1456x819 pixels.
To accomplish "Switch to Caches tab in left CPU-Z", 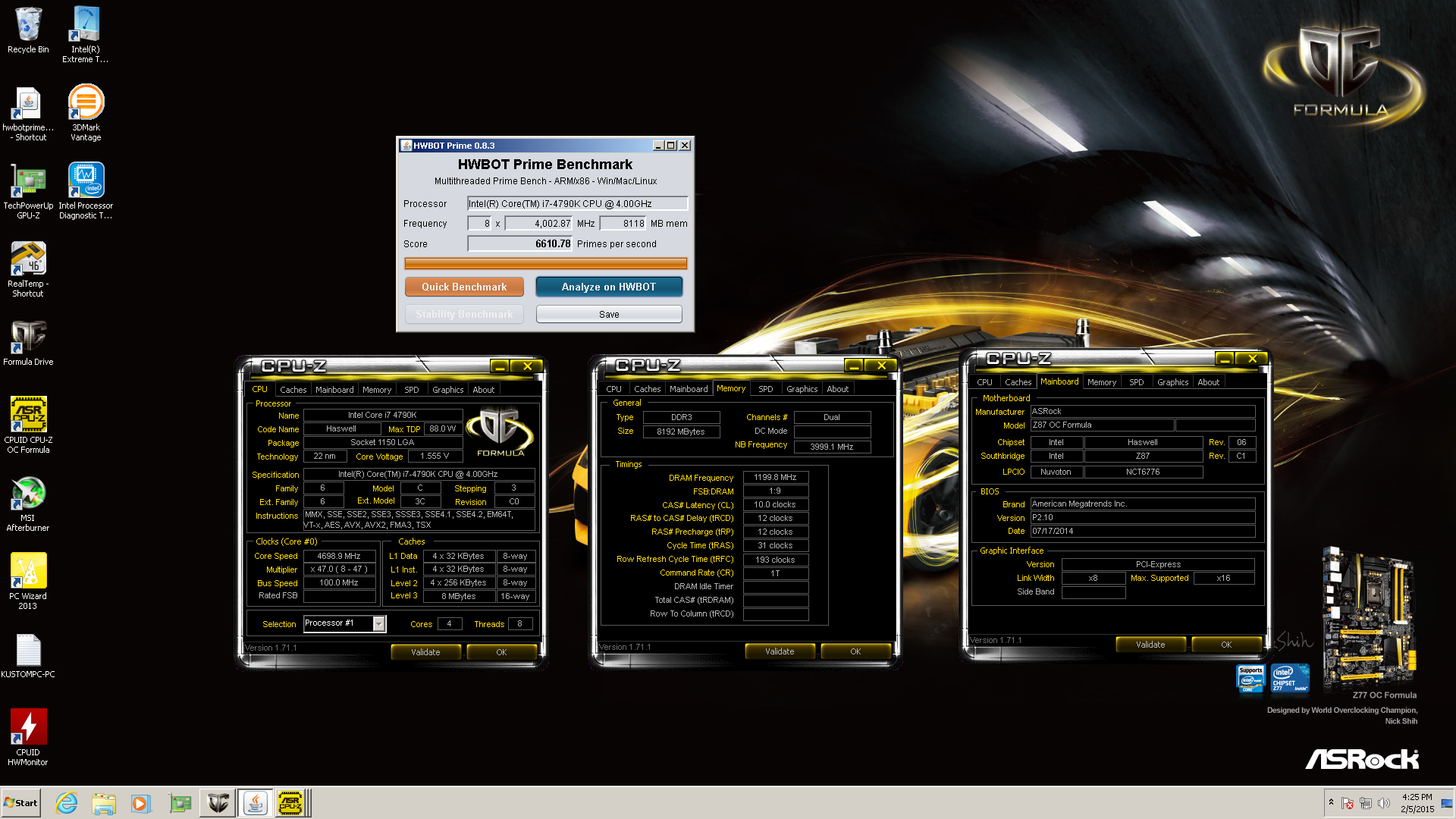I will (x=293, y=390).
